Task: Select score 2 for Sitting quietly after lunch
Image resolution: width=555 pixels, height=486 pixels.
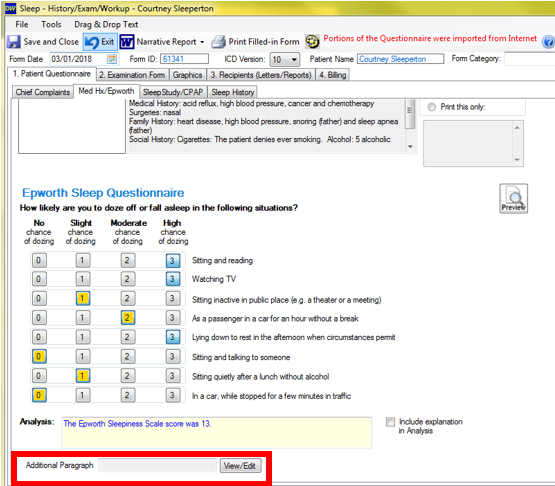Action: 127,376
